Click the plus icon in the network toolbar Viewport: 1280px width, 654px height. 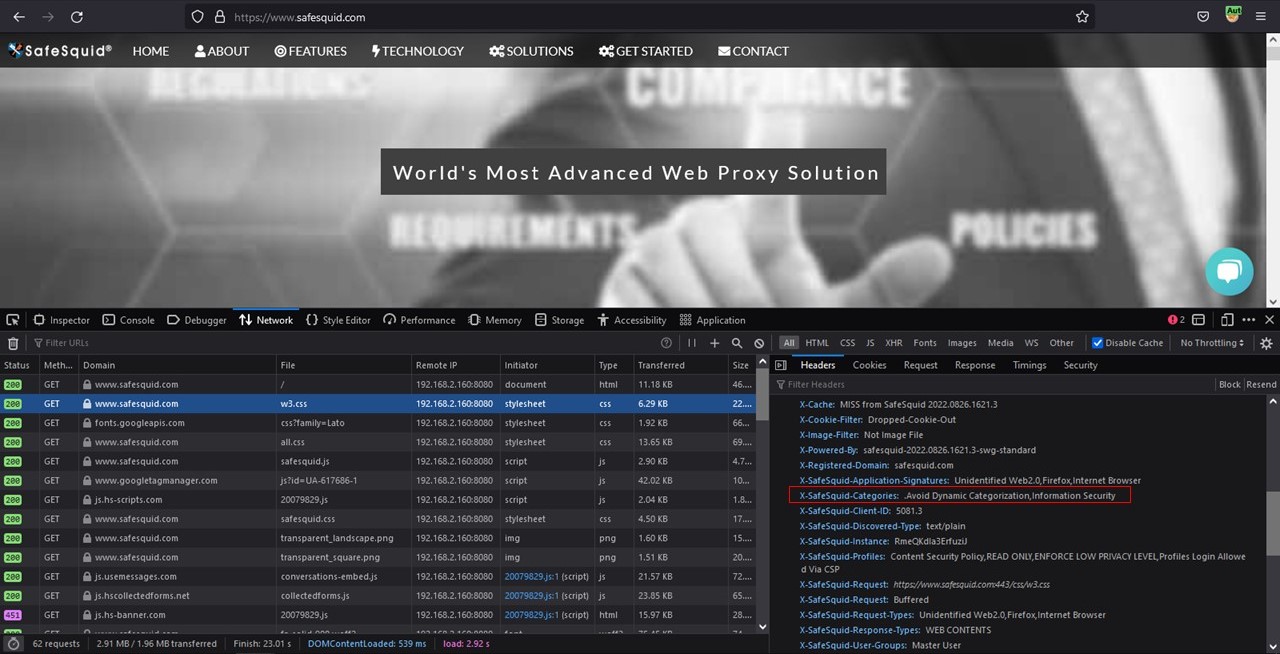tap(714, 343)
